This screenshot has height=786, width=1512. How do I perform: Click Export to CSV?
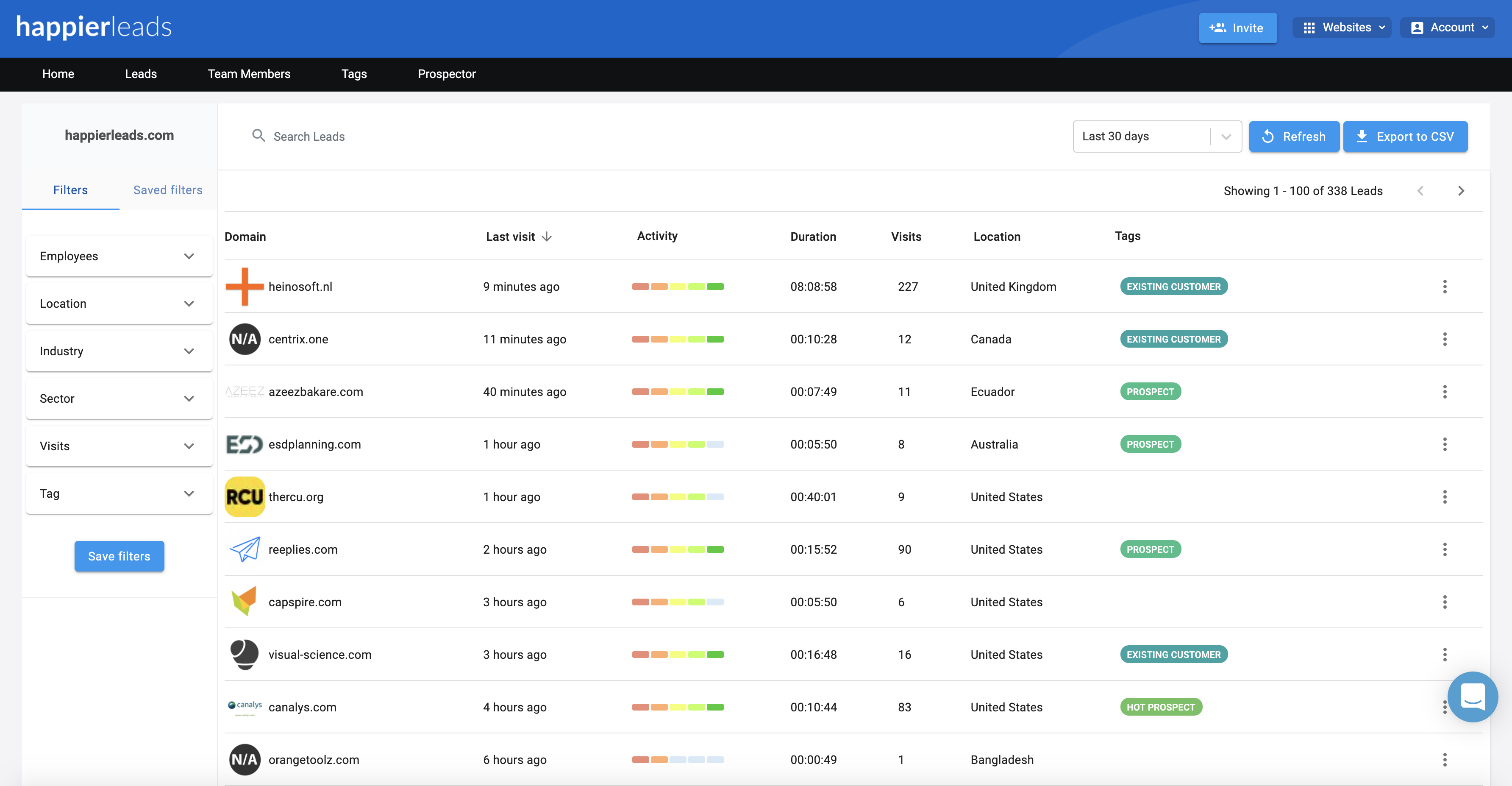[1405, 136]
